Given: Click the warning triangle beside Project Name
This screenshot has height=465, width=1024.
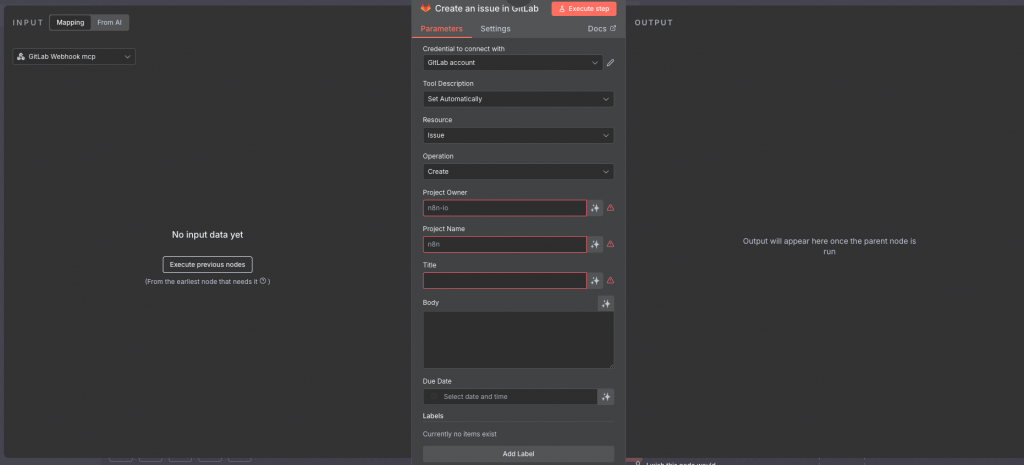Looking at the screenshot, I should (611, 244).
